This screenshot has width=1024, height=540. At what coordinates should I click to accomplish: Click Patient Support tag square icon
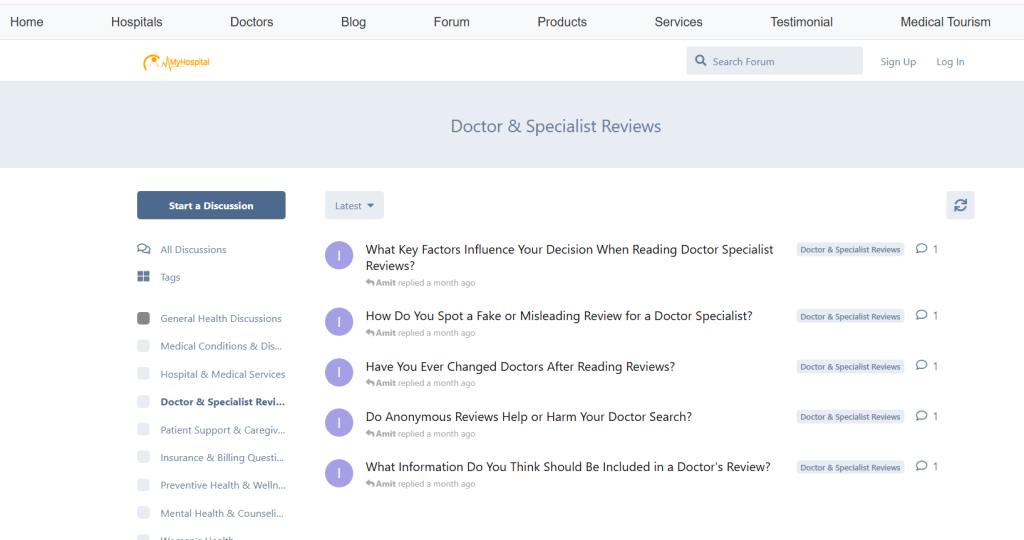click(x=144, y=429)
